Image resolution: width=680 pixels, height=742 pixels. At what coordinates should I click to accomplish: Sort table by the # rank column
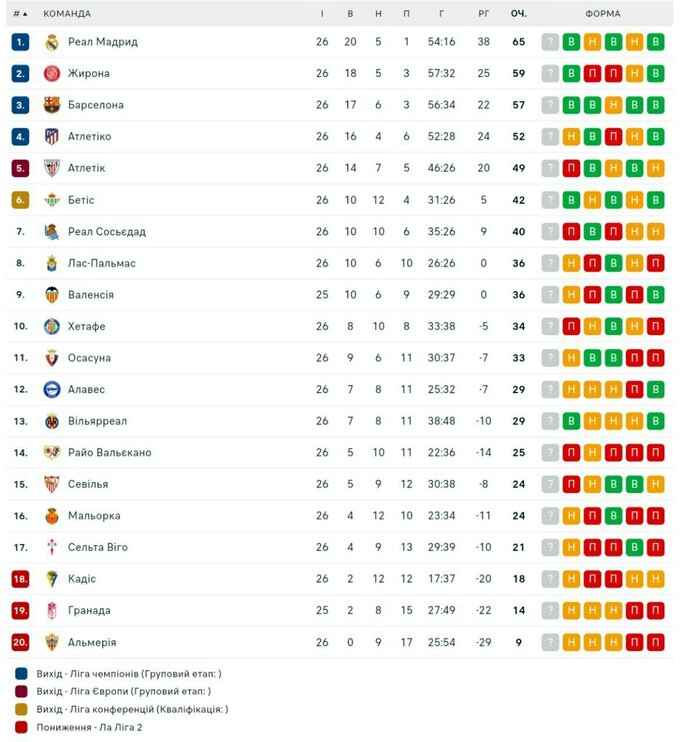[x=20, y=14]
